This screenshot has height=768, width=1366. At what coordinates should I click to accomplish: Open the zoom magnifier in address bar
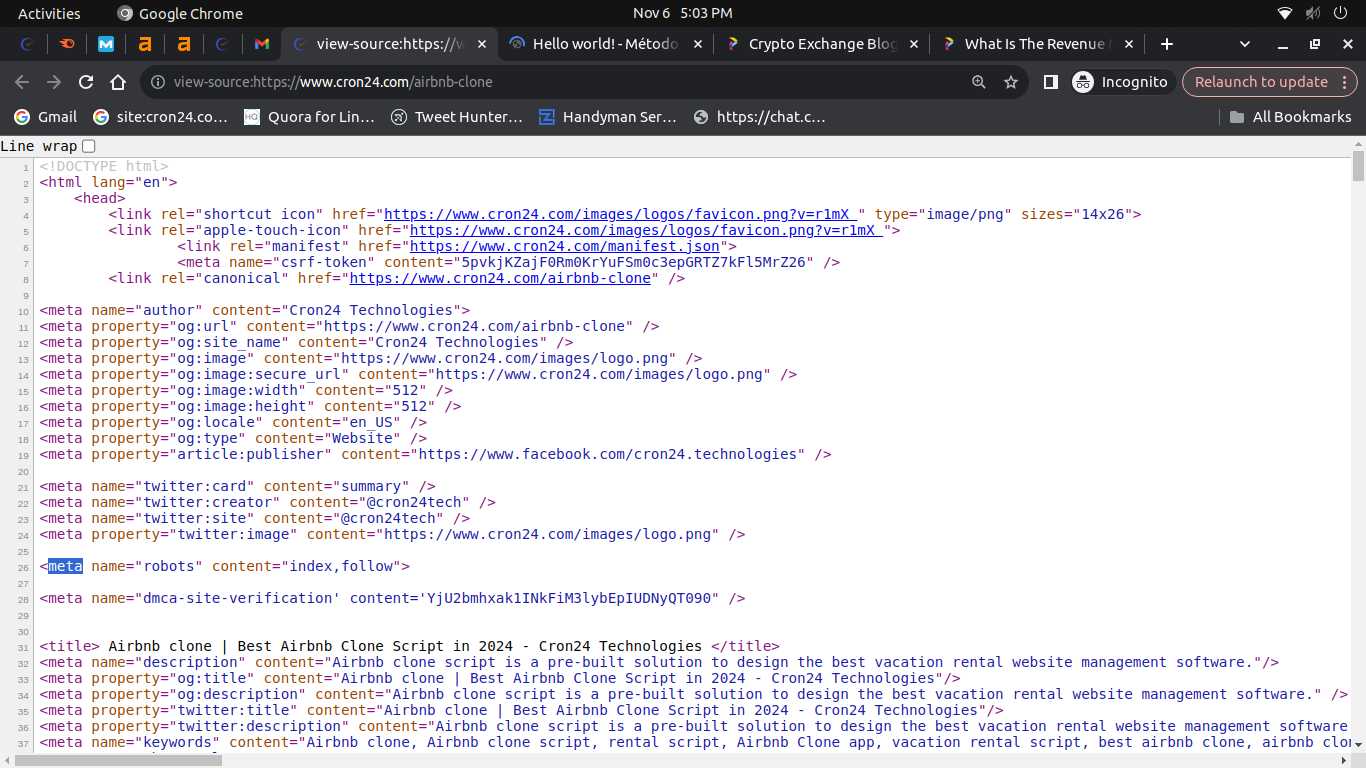(x=979, y=82)
